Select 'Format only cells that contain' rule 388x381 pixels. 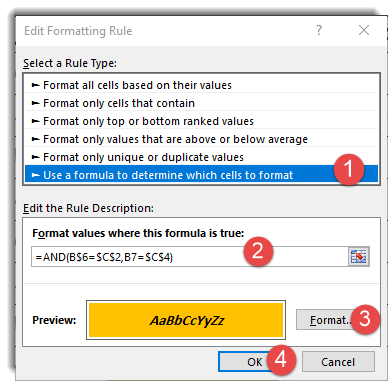click(202, 103)
